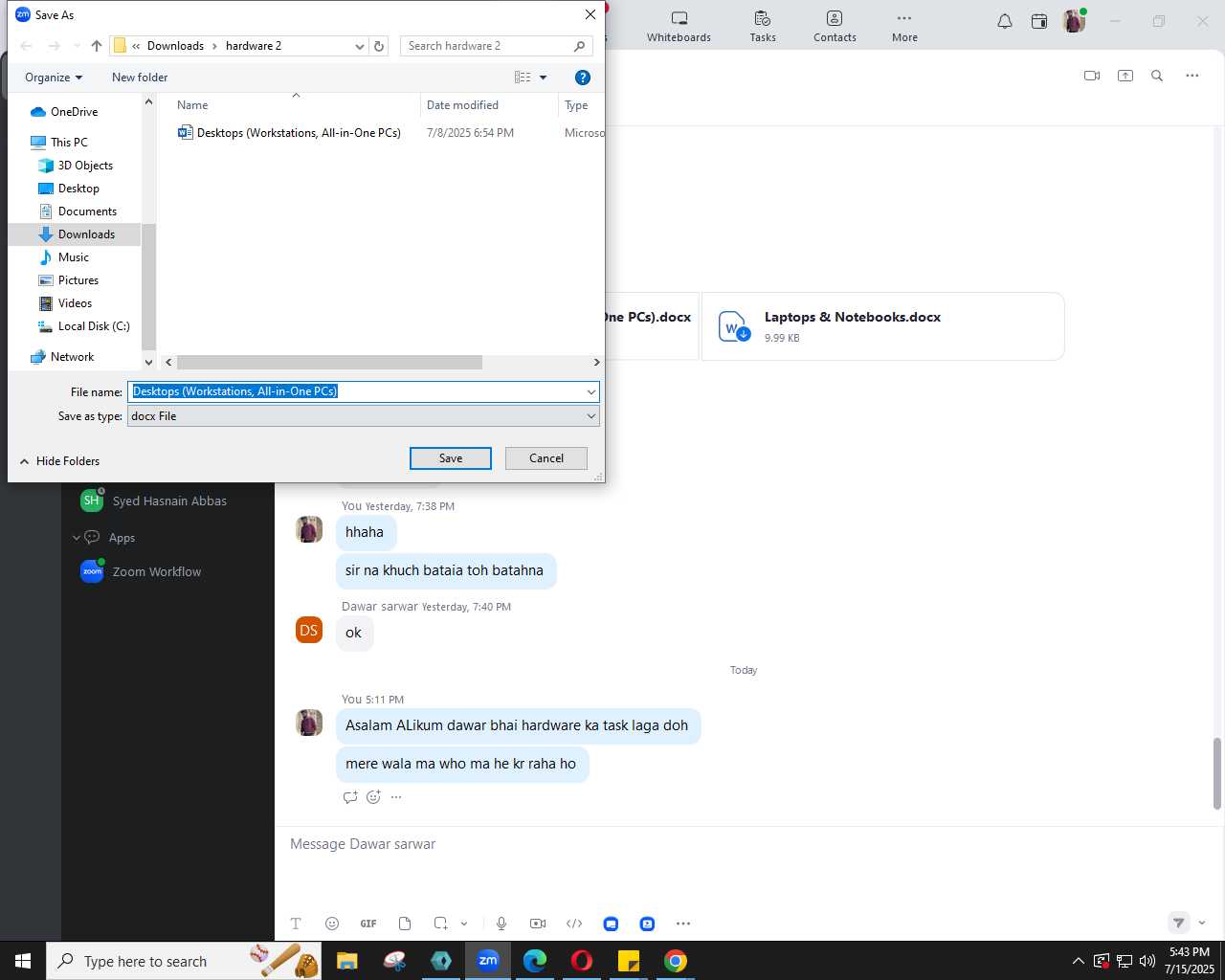
Task: Insert code snippet icon in composer
Action: pos(574,924)
